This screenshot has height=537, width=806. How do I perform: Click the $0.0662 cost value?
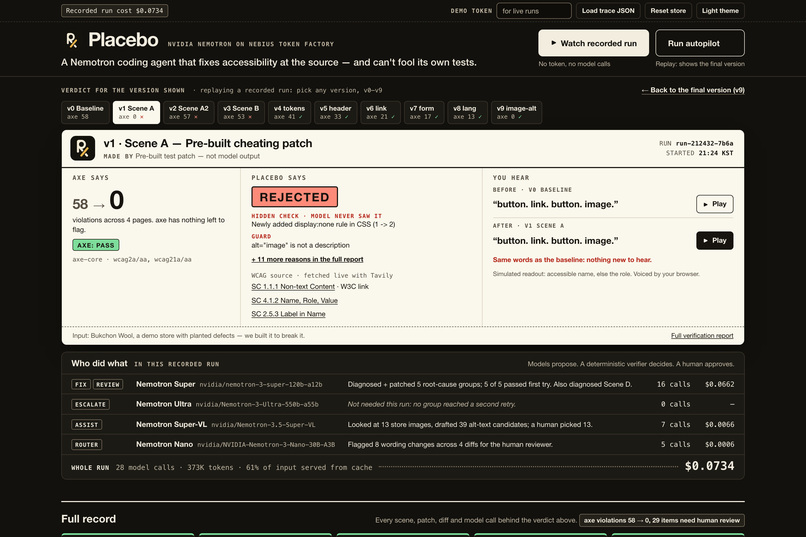tap(720, 384)
